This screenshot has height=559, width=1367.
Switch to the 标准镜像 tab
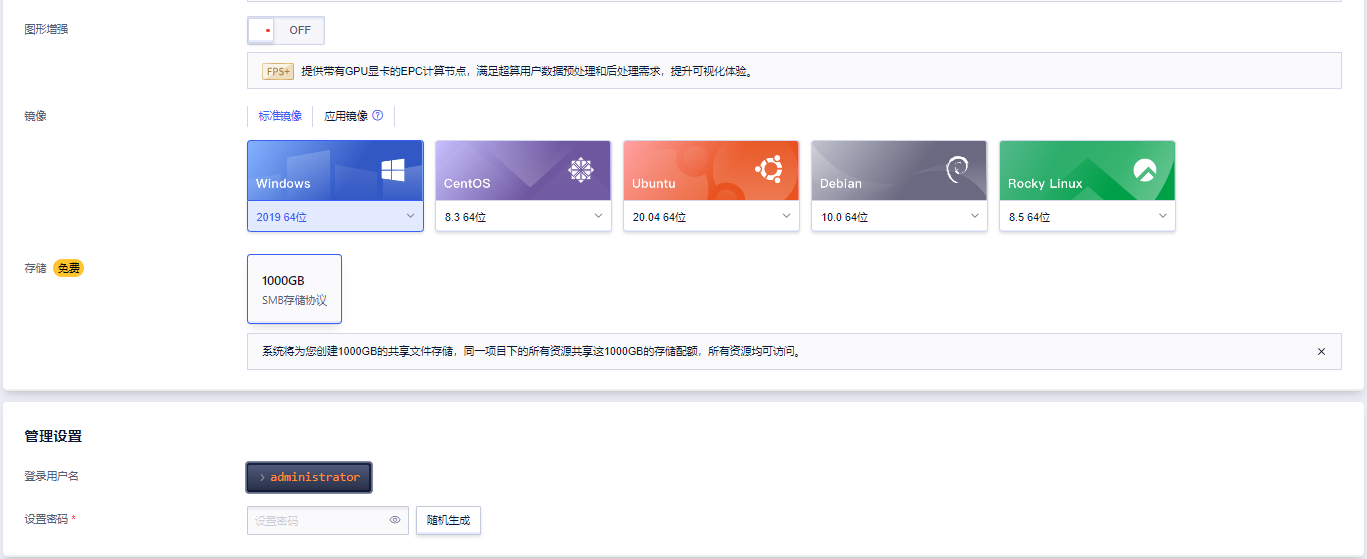click(280, 116)
